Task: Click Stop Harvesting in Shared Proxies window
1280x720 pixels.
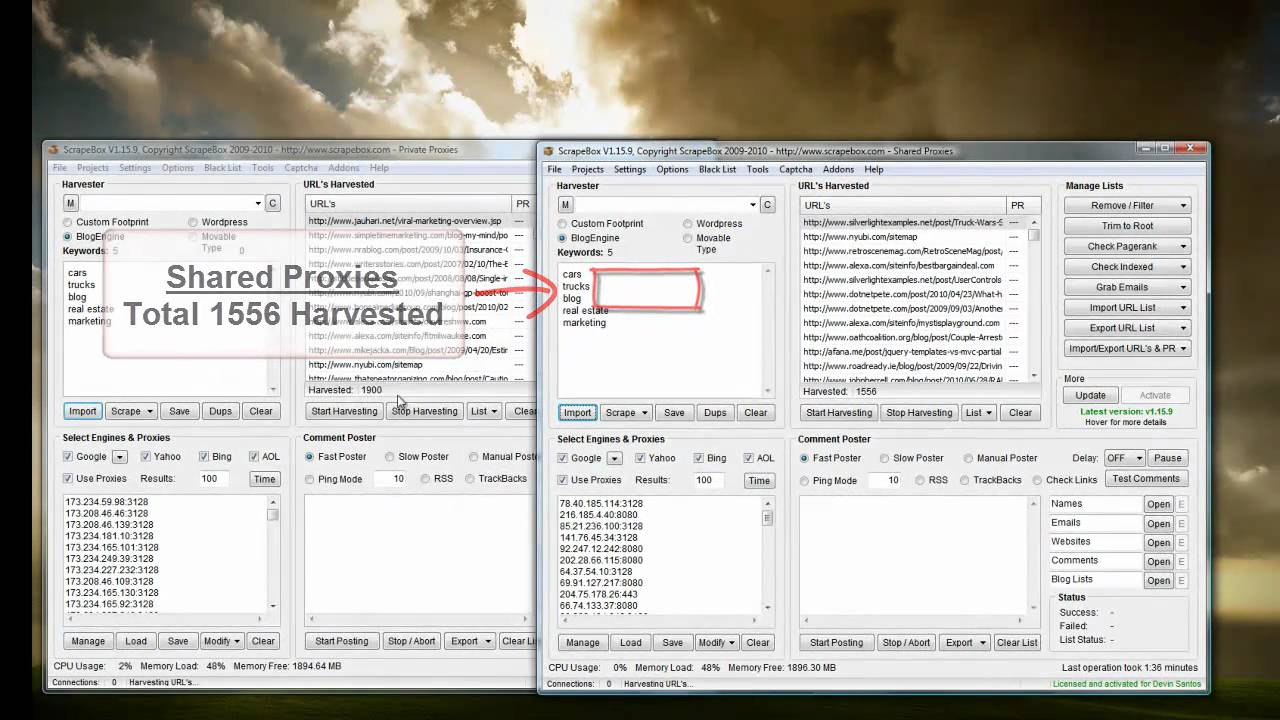Action: (919, 412)
